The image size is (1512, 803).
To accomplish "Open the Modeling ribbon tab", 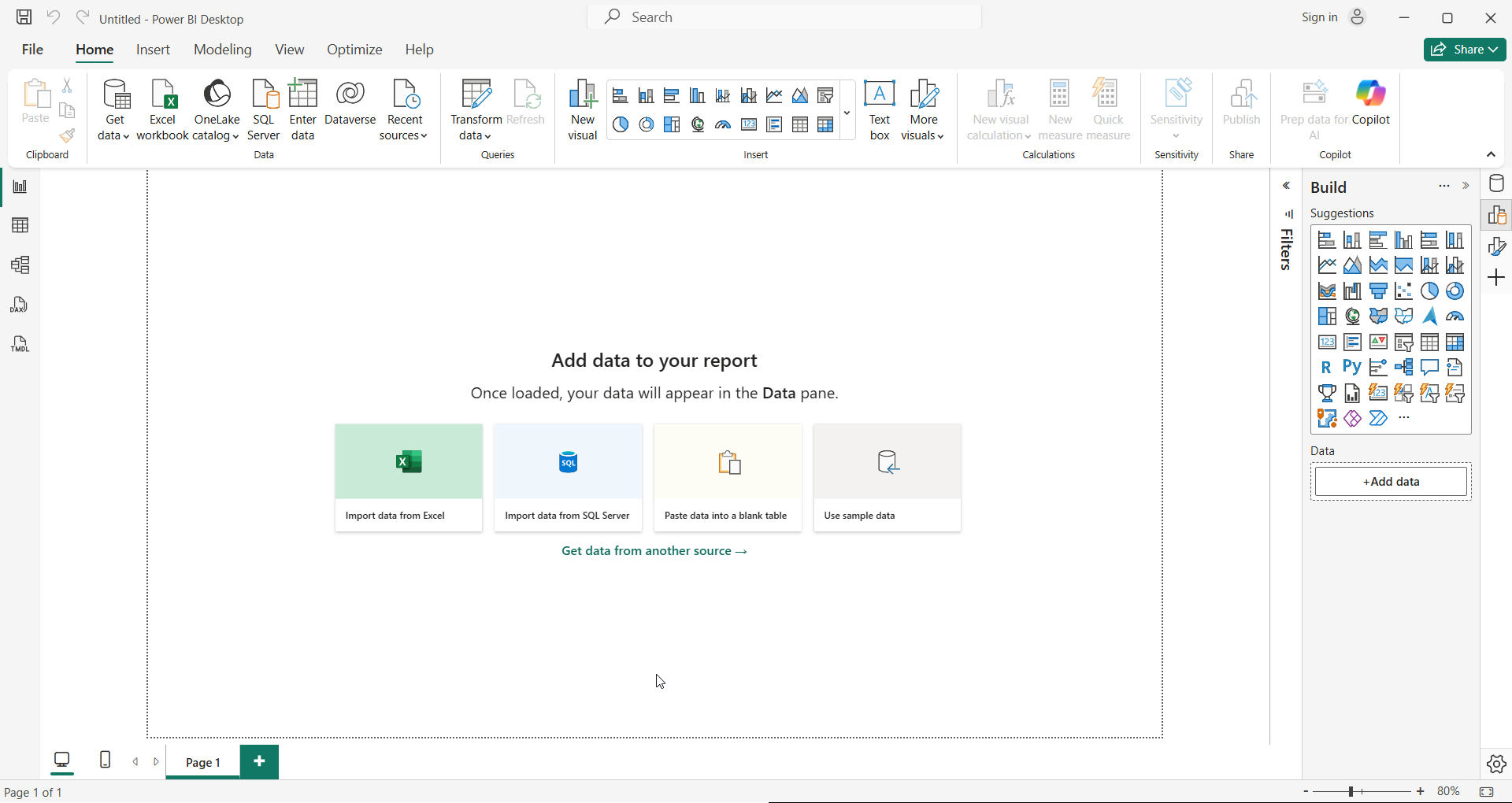I will click(223, 50).
